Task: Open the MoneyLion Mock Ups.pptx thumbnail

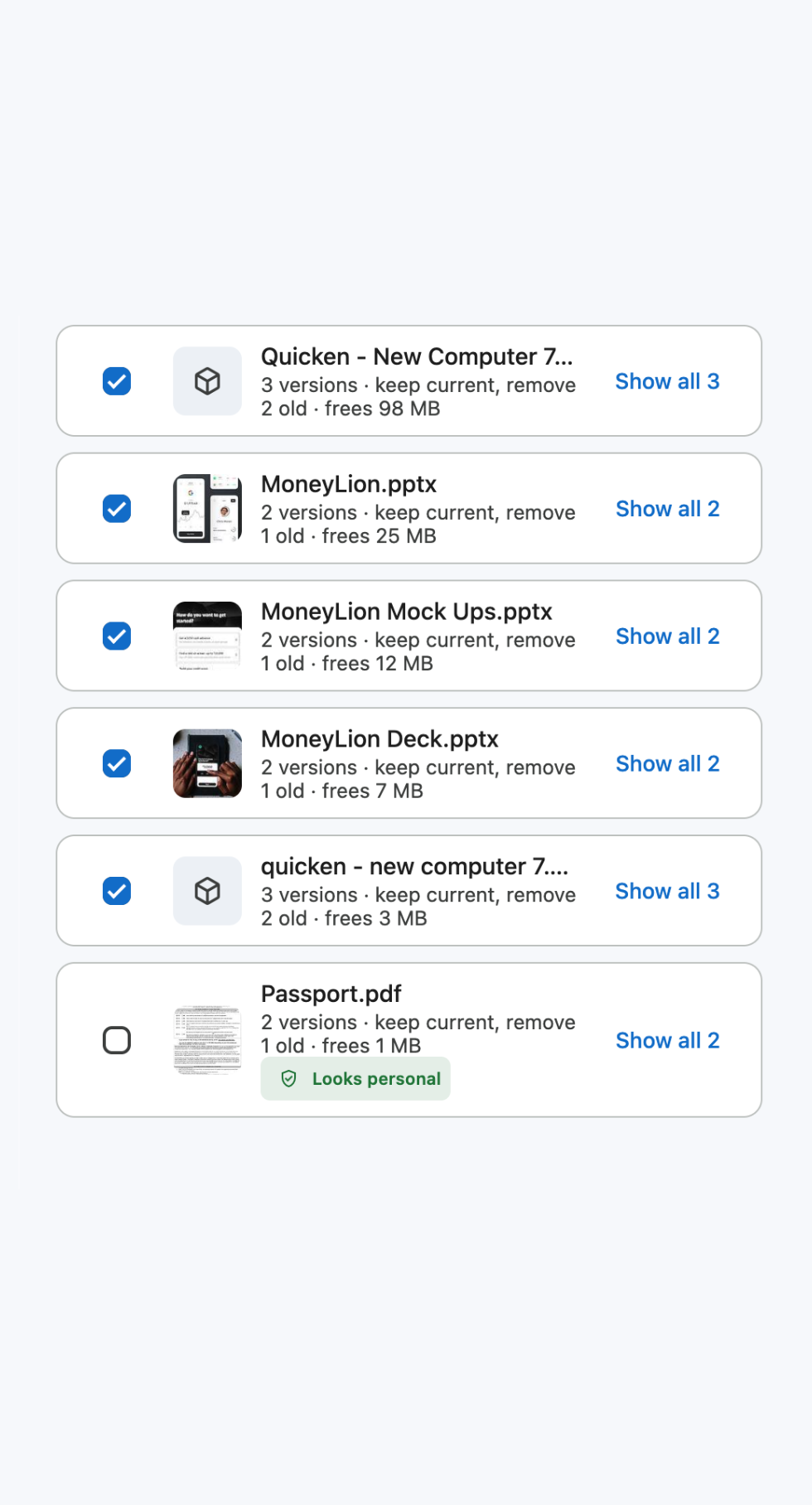Action: click(x=207, y=636)
